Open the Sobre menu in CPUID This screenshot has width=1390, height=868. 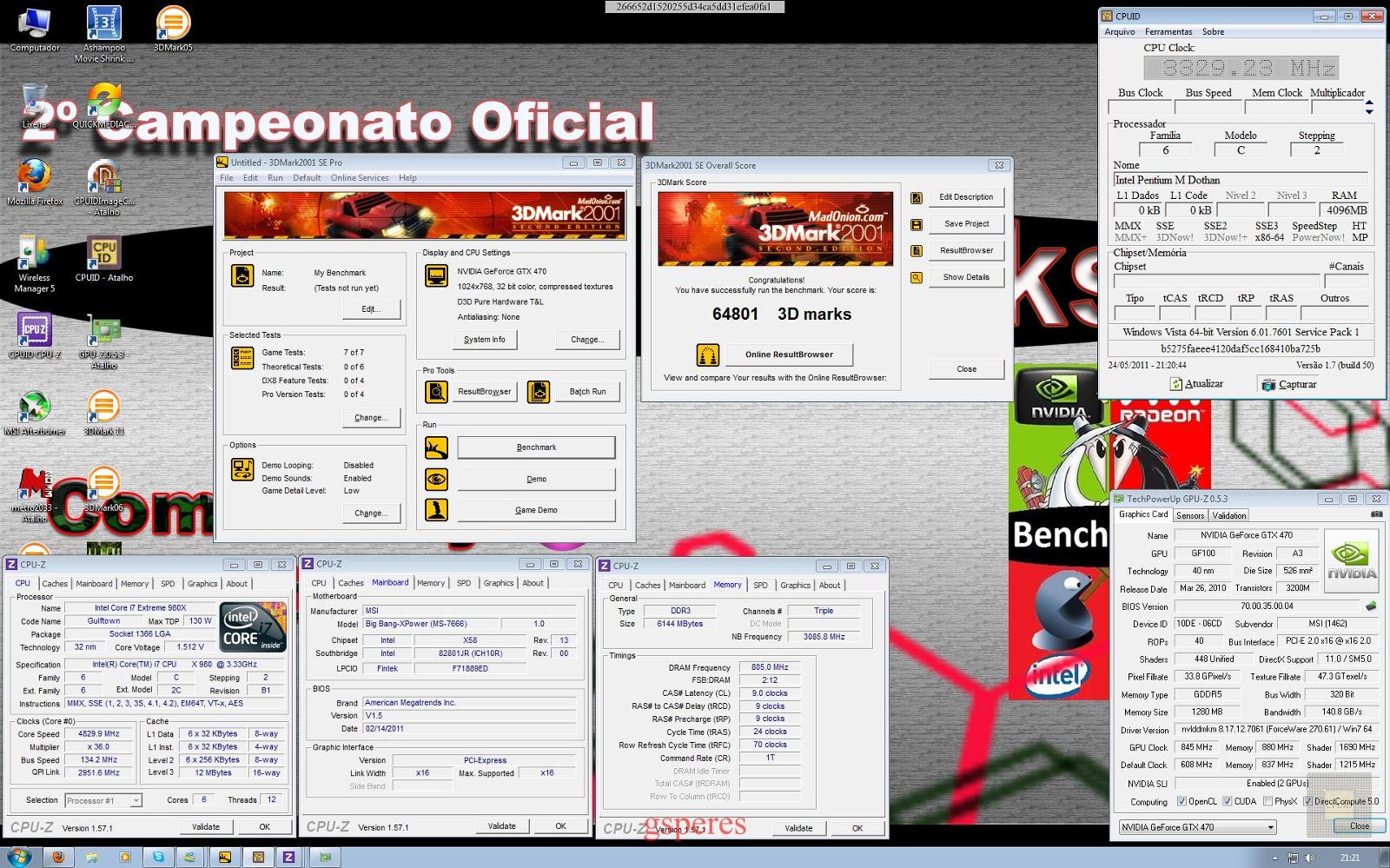tap(1213, 32)
